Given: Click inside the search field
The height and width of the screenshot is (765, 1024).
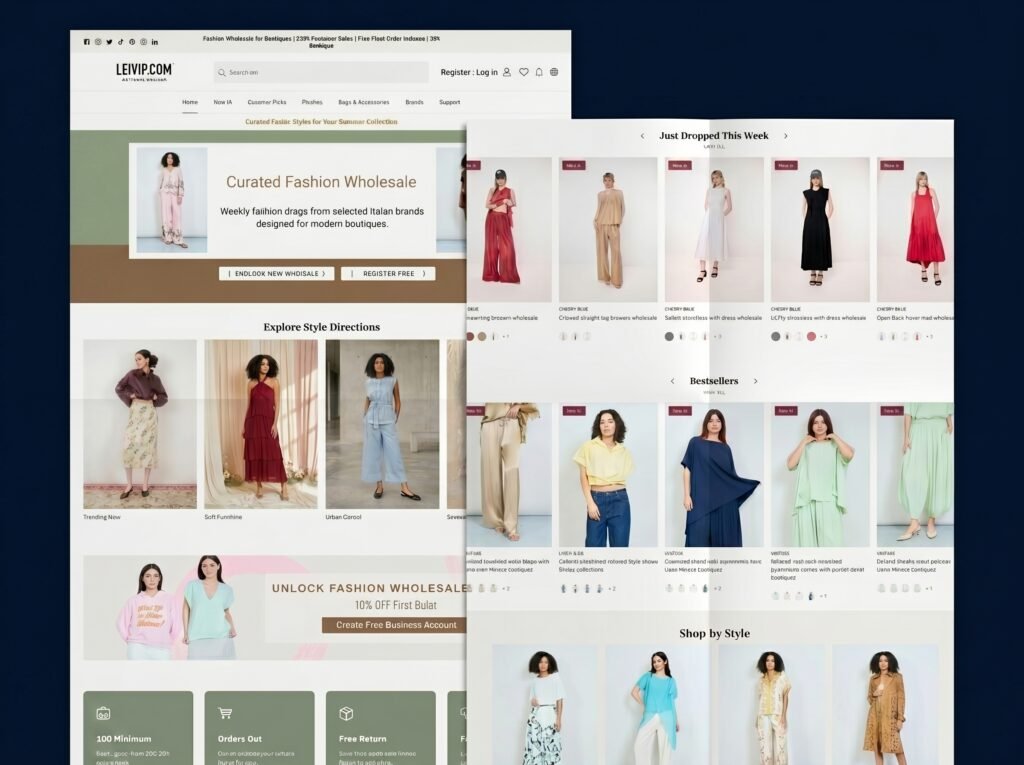Looking at the screenshot, I should pos(321,73).
